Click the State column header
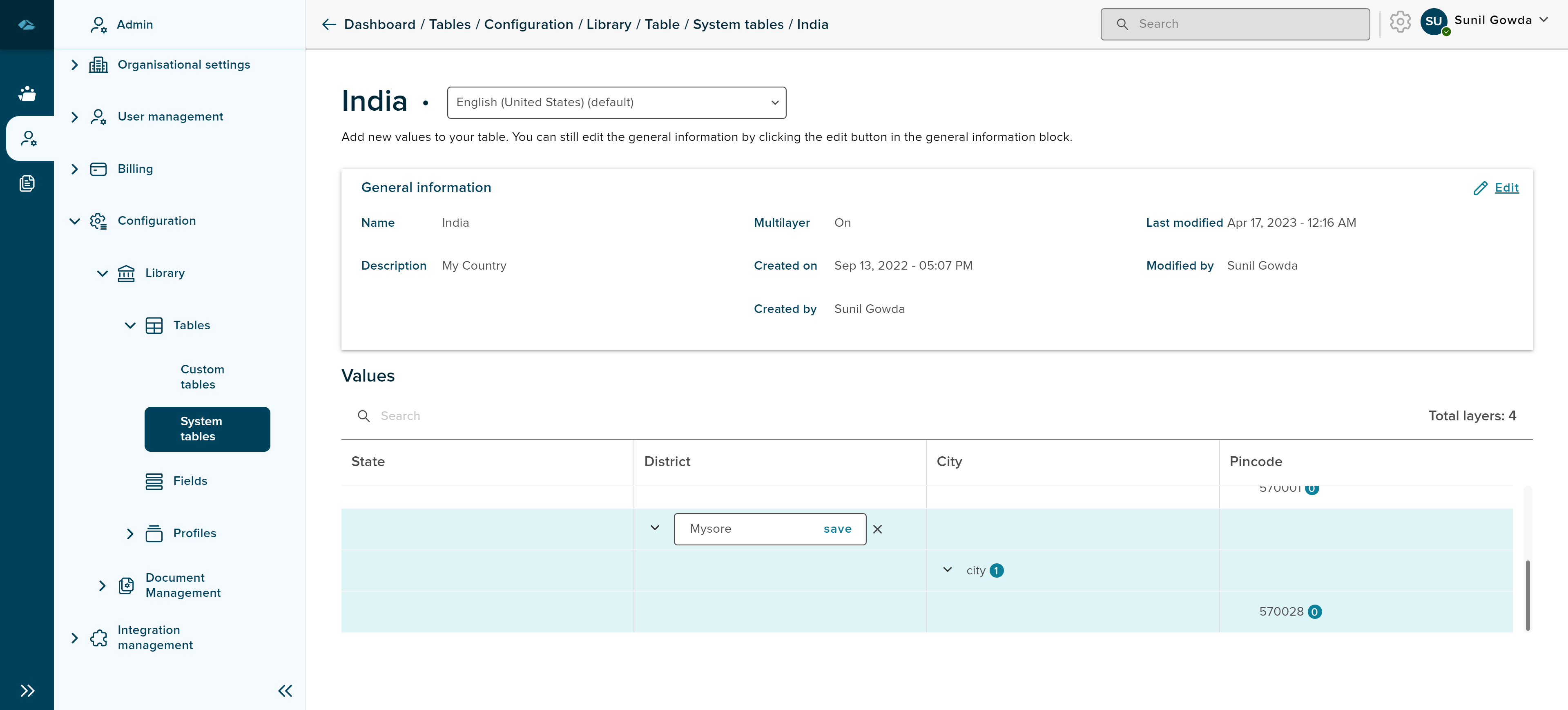 (x=368, y=462)
